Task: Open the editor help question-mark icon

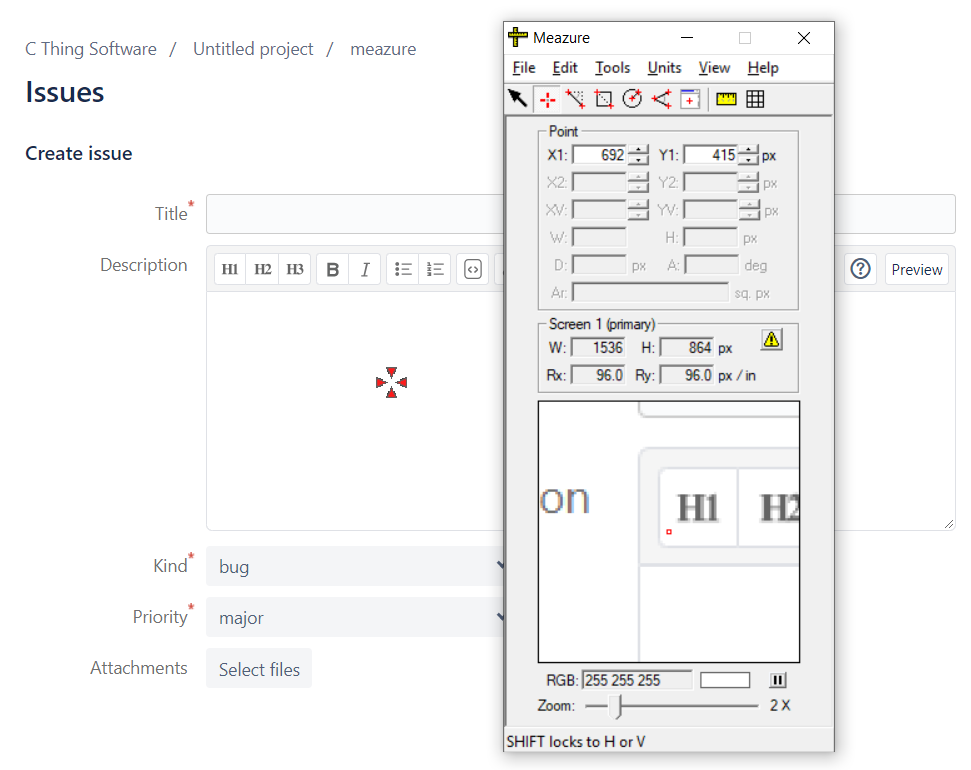Action: (x=860, y=269)
